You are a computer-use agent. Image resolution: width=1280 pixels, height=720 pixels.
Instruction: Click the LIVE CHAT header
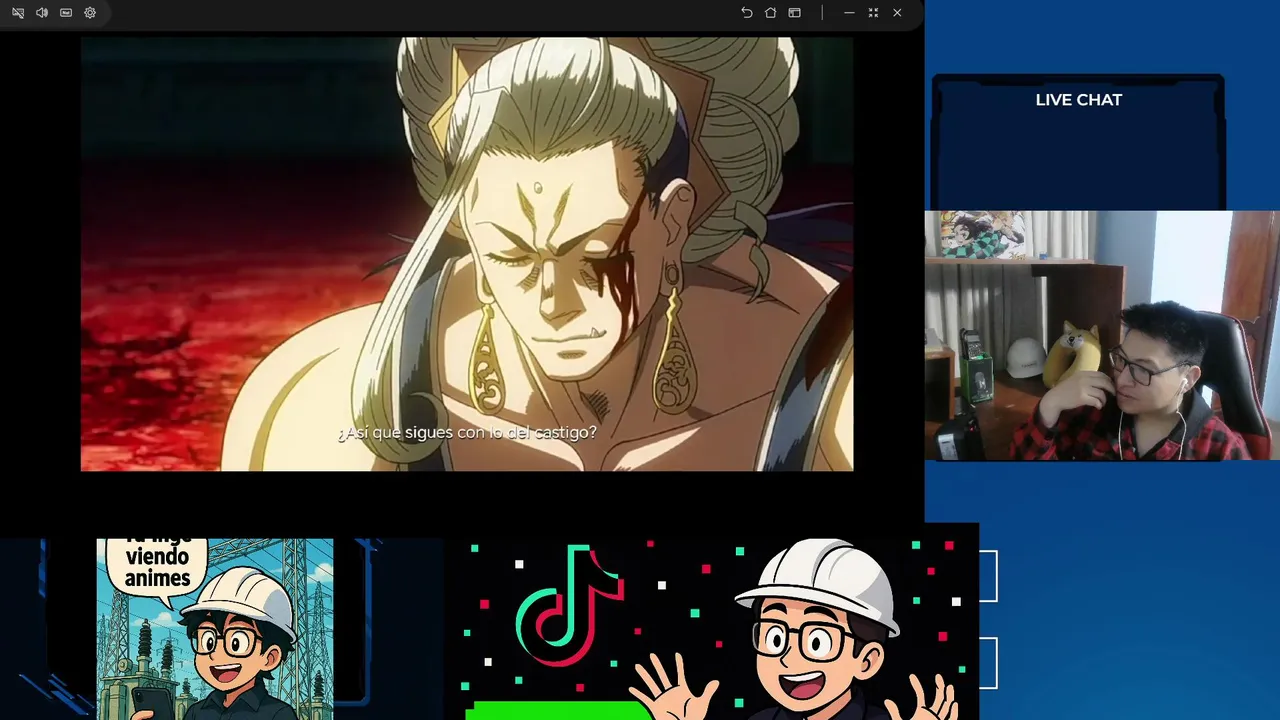pyautogui.click(x=1078, y=100)
